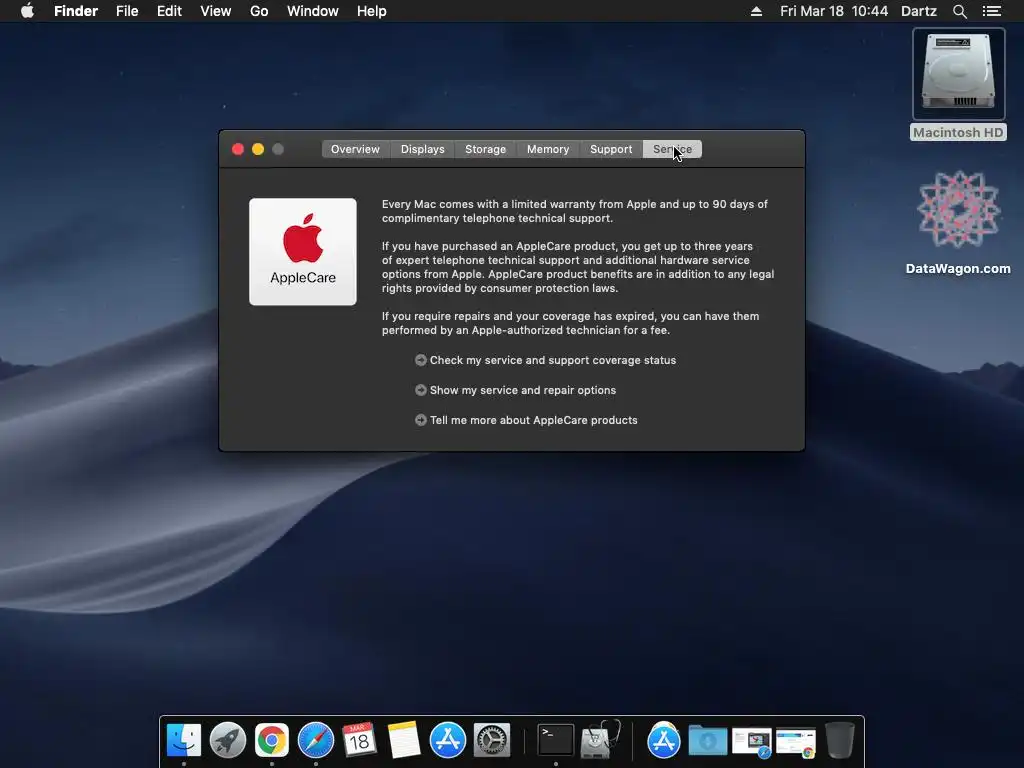This screenshot has width=1024, height=768.
Task: Open Notification Center list icon
Action: coord(992,11)
